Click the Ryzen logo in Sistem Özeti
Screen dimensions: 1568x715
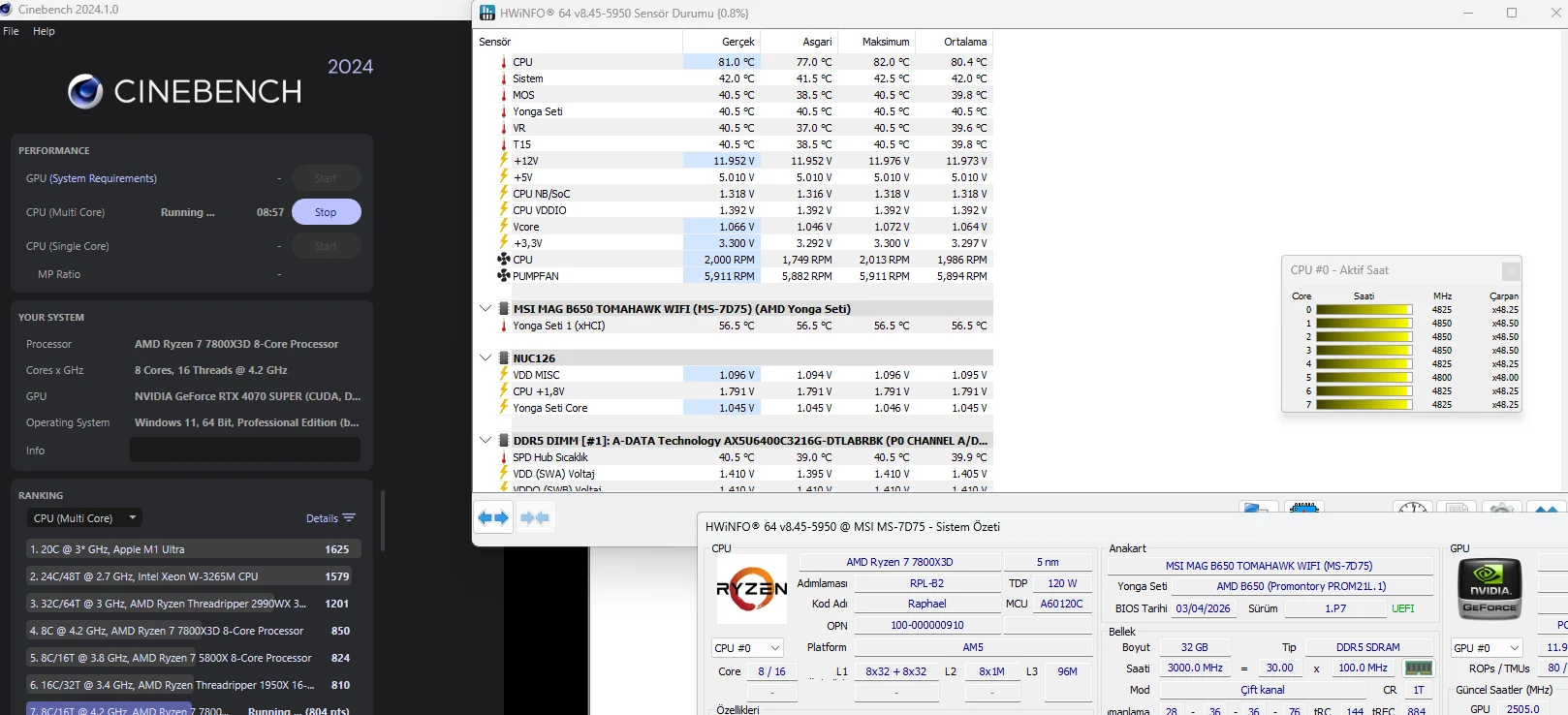[x=752, y=588]
